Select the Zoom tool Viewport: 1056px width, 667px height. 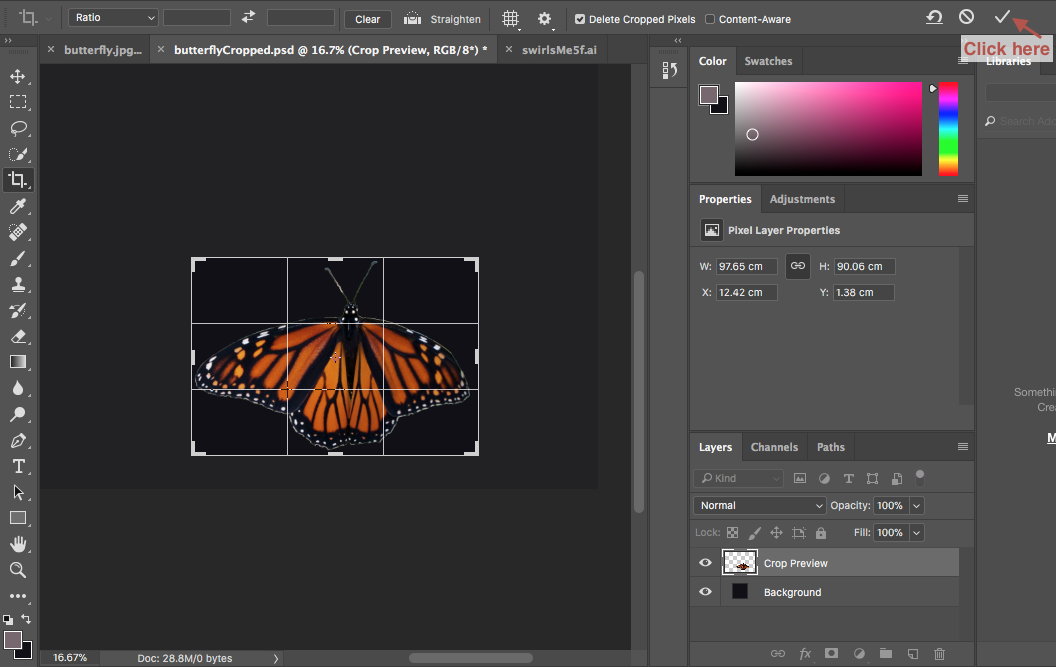point(18,570)
